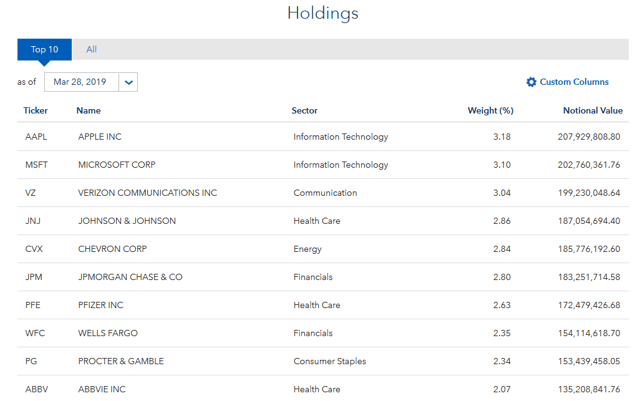Click the PFE ticker cell

tap(33, 305)
